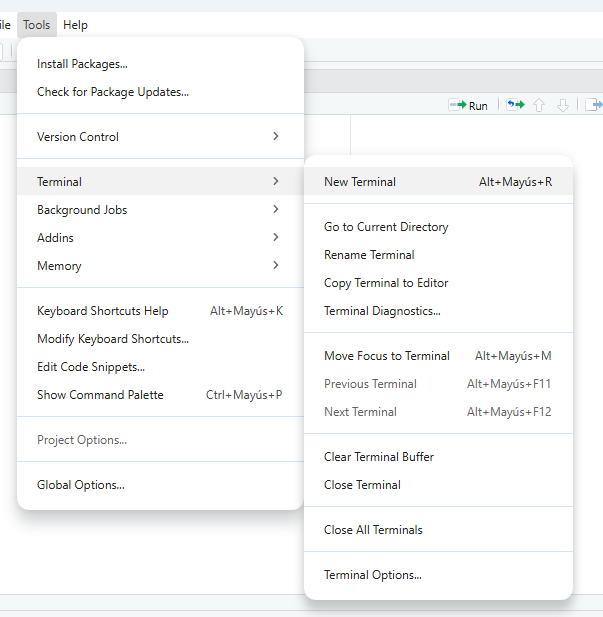Click Check for Package Updates...

pyautogui.click(x=113, y=92)
